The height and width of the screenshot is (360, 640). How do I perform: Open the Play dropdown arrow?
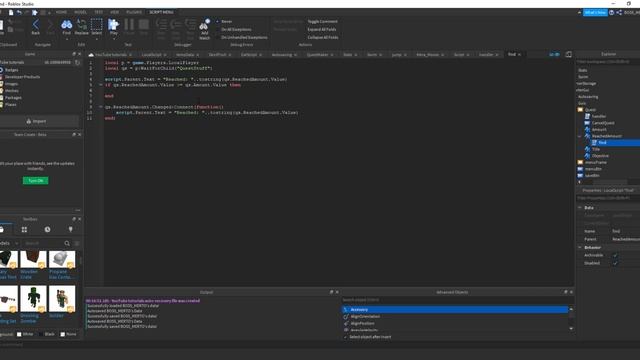click(x=113, y=39)
